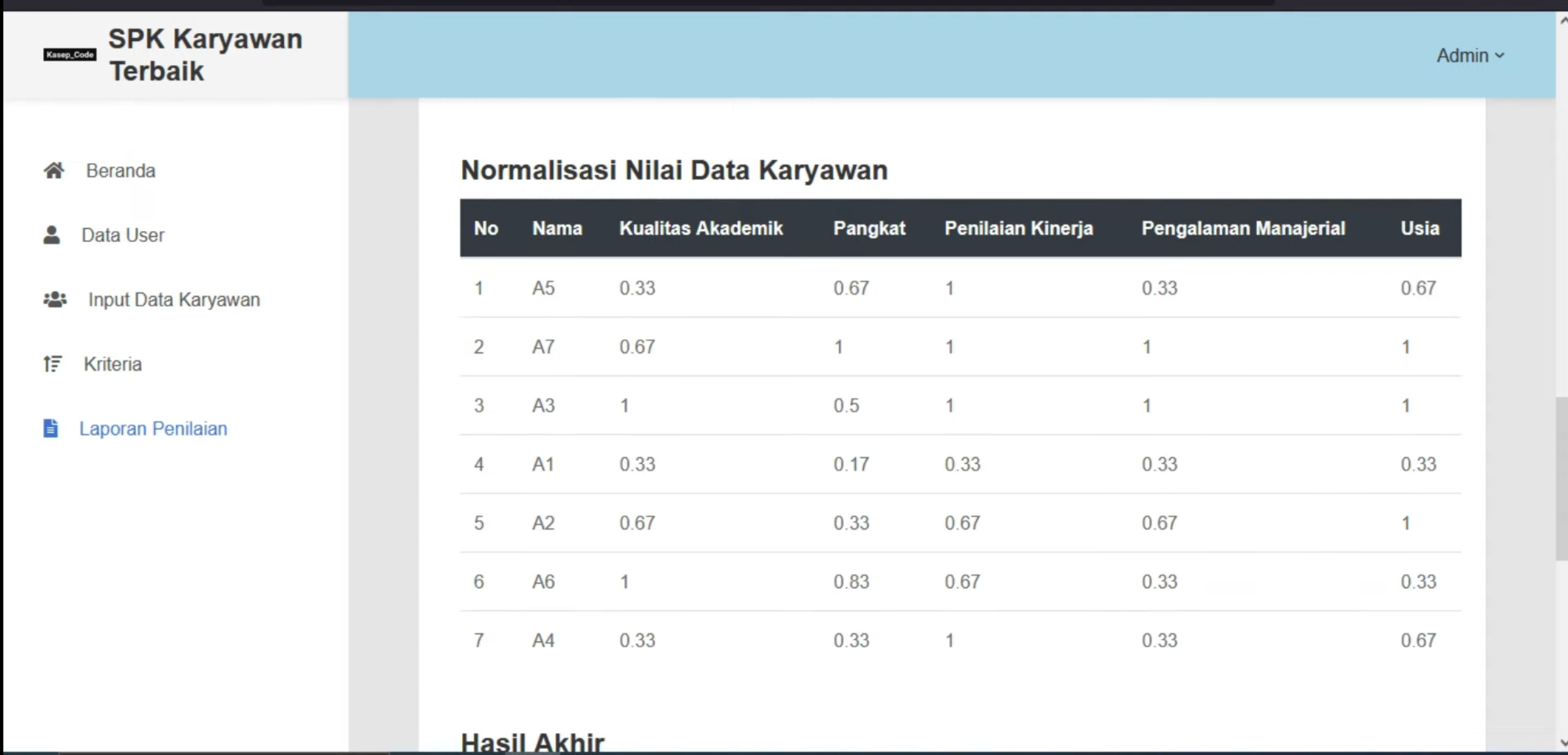Open the Data User menu item
The image size is (1568, 755).
coord(123,235)
